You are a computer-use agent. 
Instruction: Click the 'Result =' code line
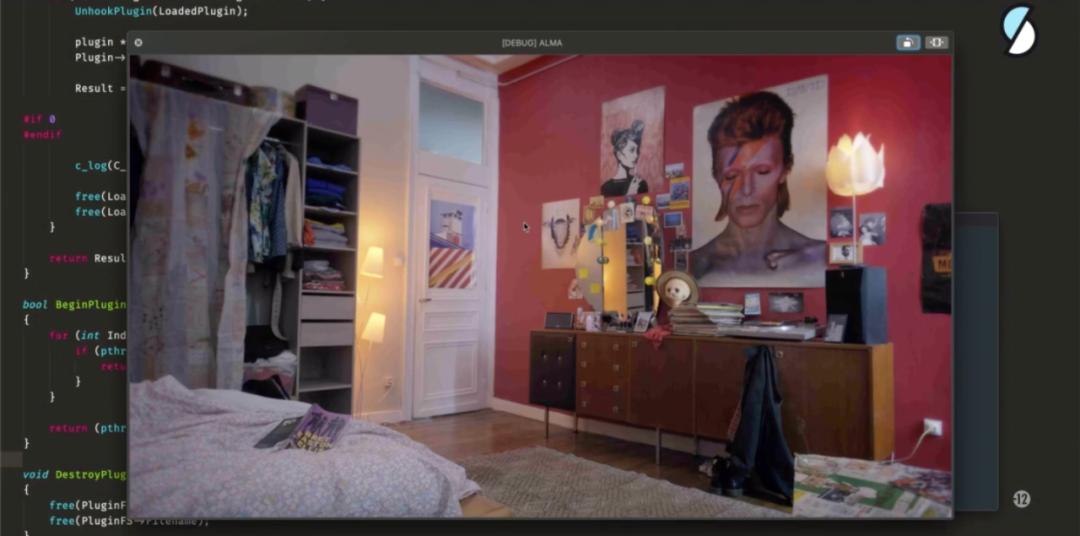[101, 88]
